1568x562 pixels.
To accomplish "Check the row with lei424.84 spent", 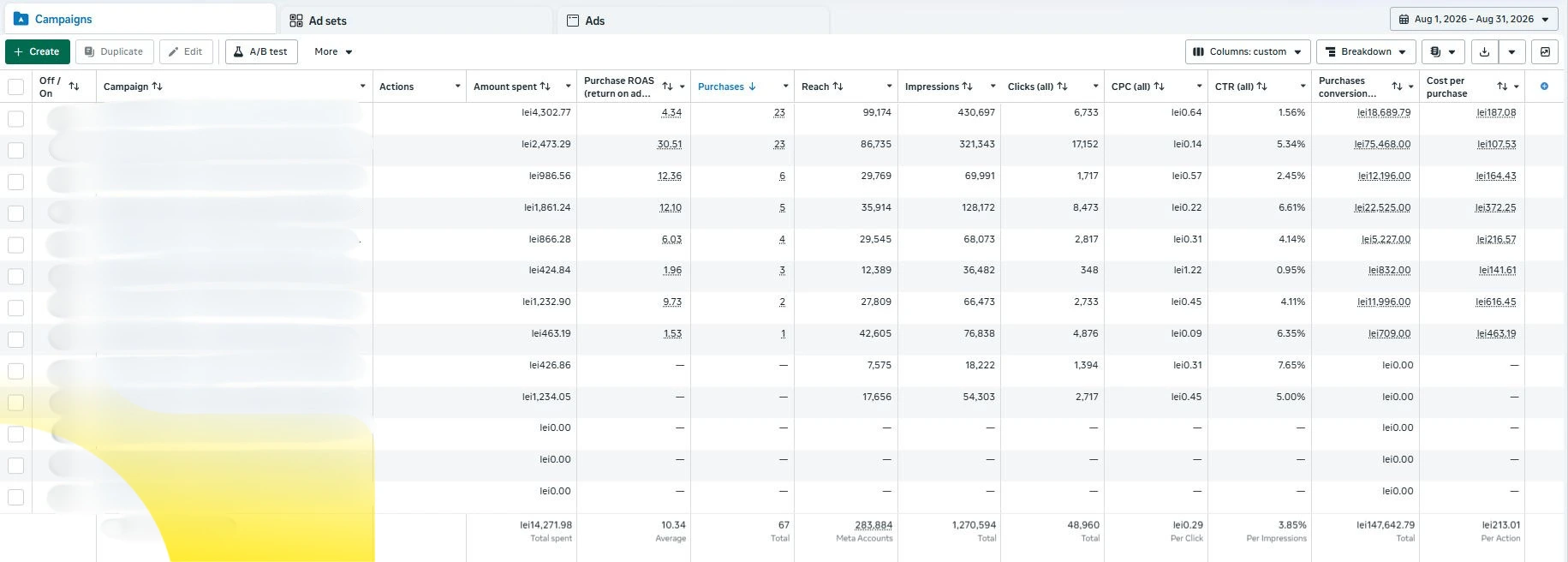I will [15, 276].
